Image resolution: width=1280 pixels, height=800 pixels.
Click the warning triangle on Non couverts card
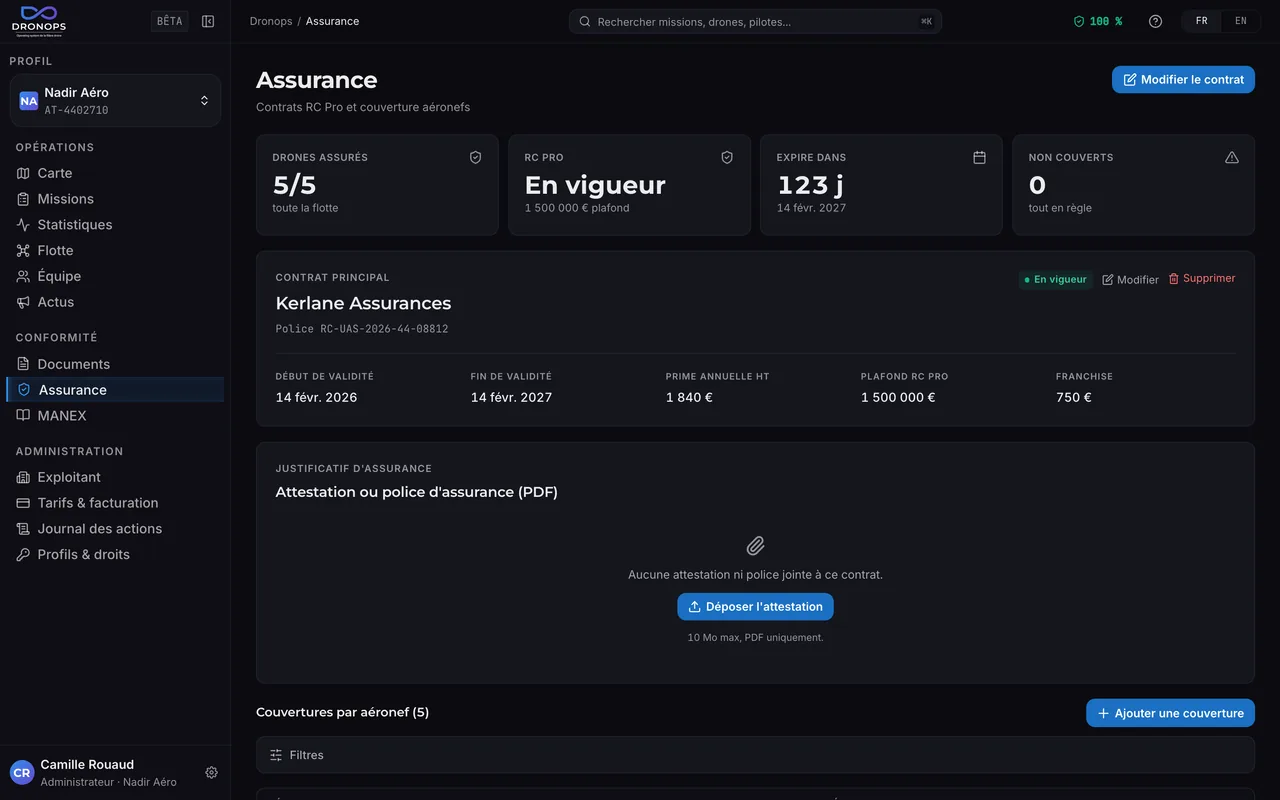(1231, 157)
